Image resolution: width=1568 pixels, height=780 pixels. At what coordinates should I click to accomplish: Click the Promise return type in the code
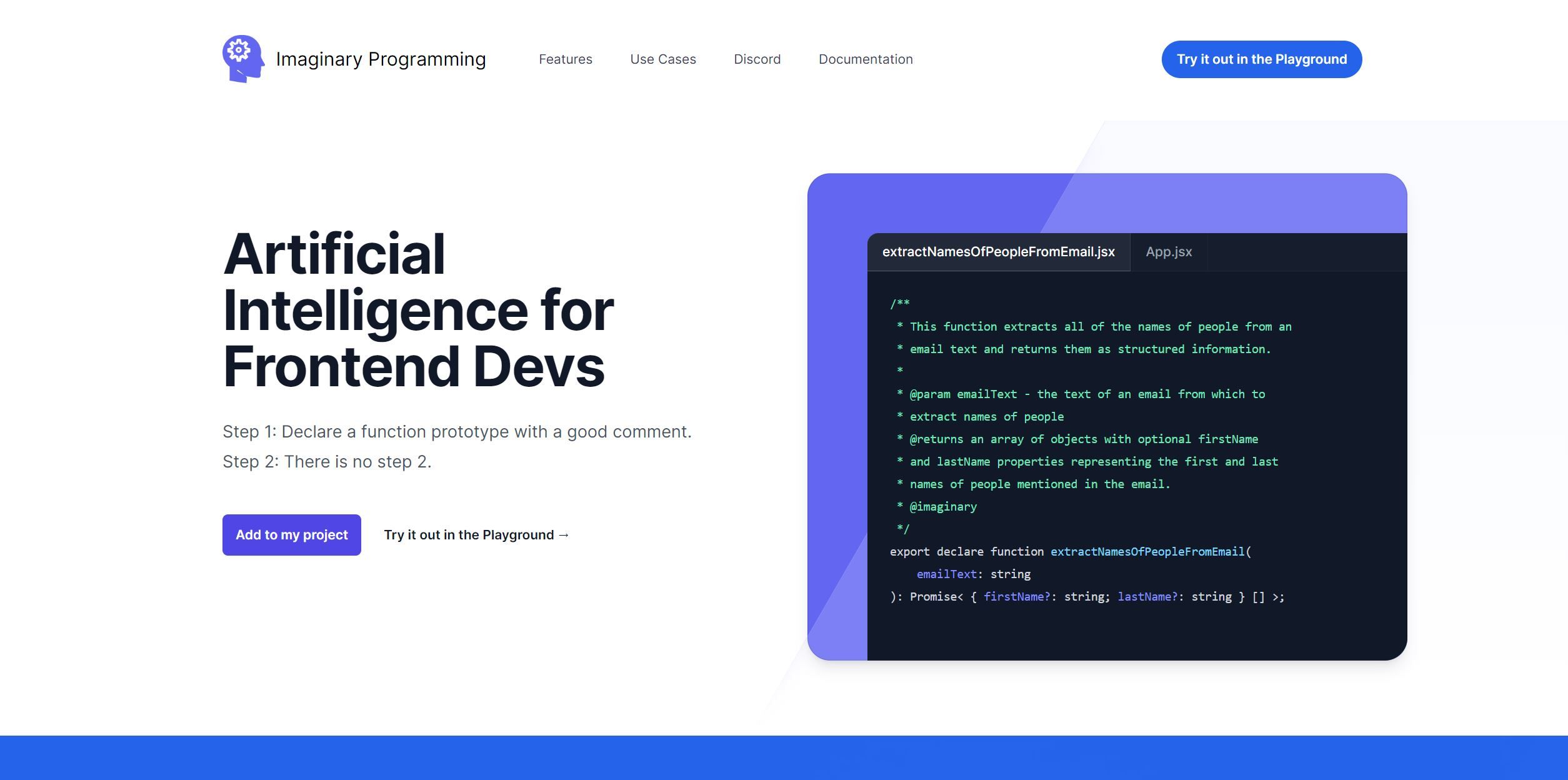(934, 596)
